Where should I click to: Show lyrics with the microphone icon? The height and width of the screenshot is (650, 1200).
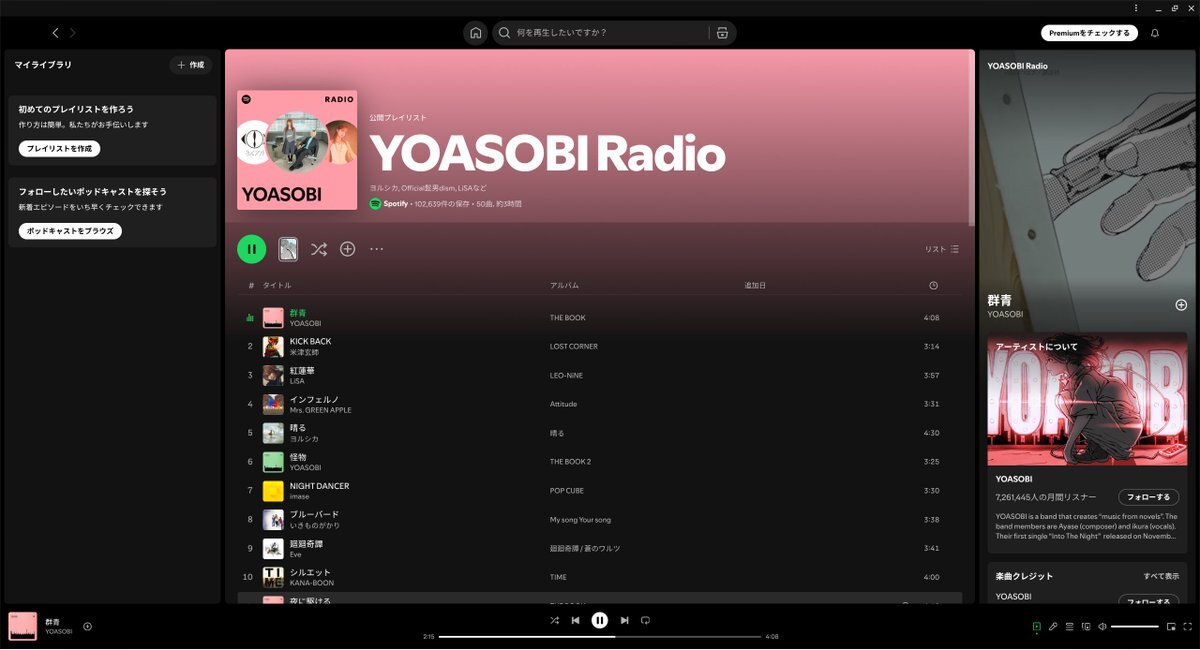pyautogui.click(x=1053, y=626)
